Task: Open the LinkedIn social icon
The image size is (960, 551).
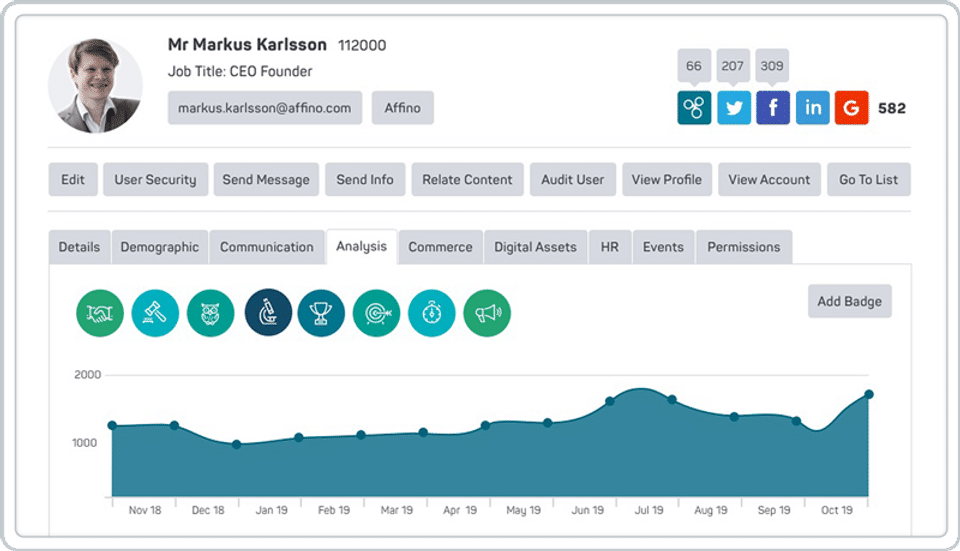Action: click(812, 108)
